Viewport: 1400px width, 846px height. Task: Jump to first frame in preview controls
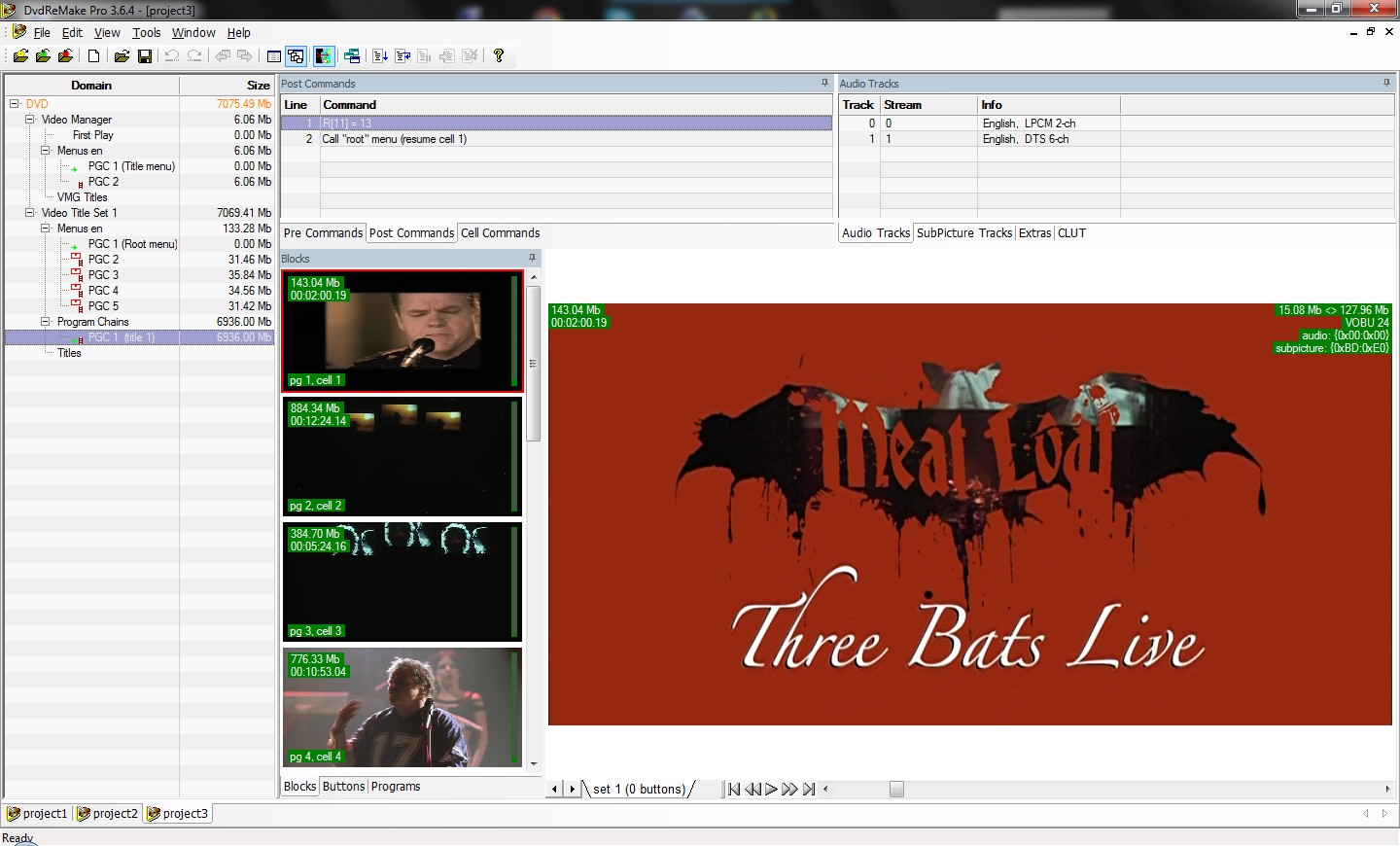pyautogui.click(x=734, y=789)
